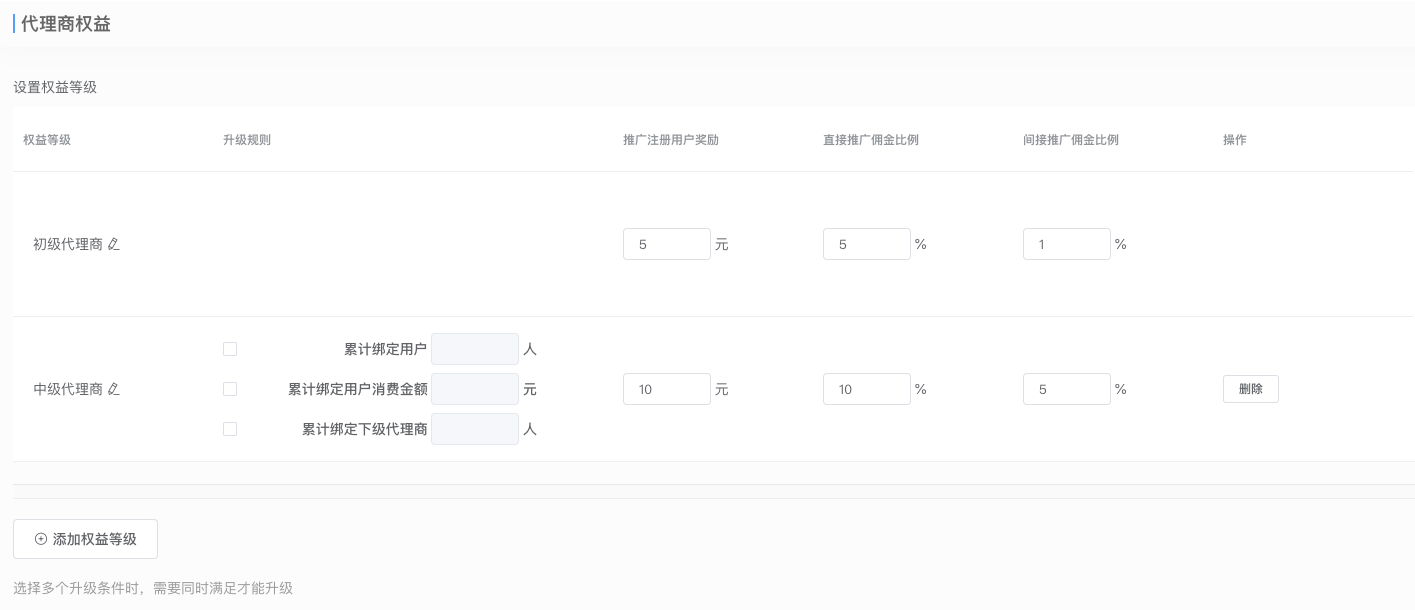This screenshot has width=1415, height=610.
Task: Enable the 累计绑定用户 upgrade rule checkbox
Action: 230,349
